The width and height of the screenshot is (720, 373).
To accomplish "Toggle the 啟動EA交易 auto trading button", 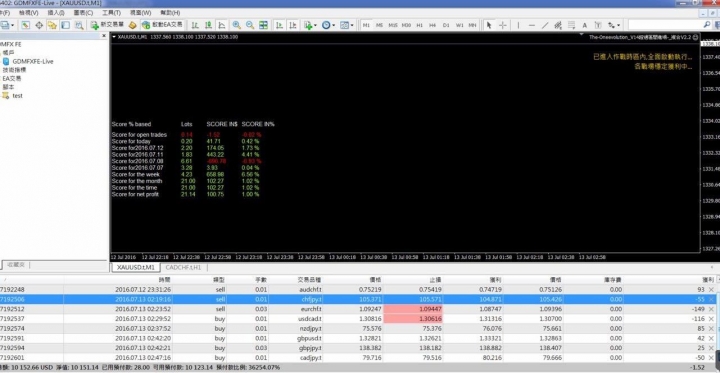I will click(x=162, y=25).
